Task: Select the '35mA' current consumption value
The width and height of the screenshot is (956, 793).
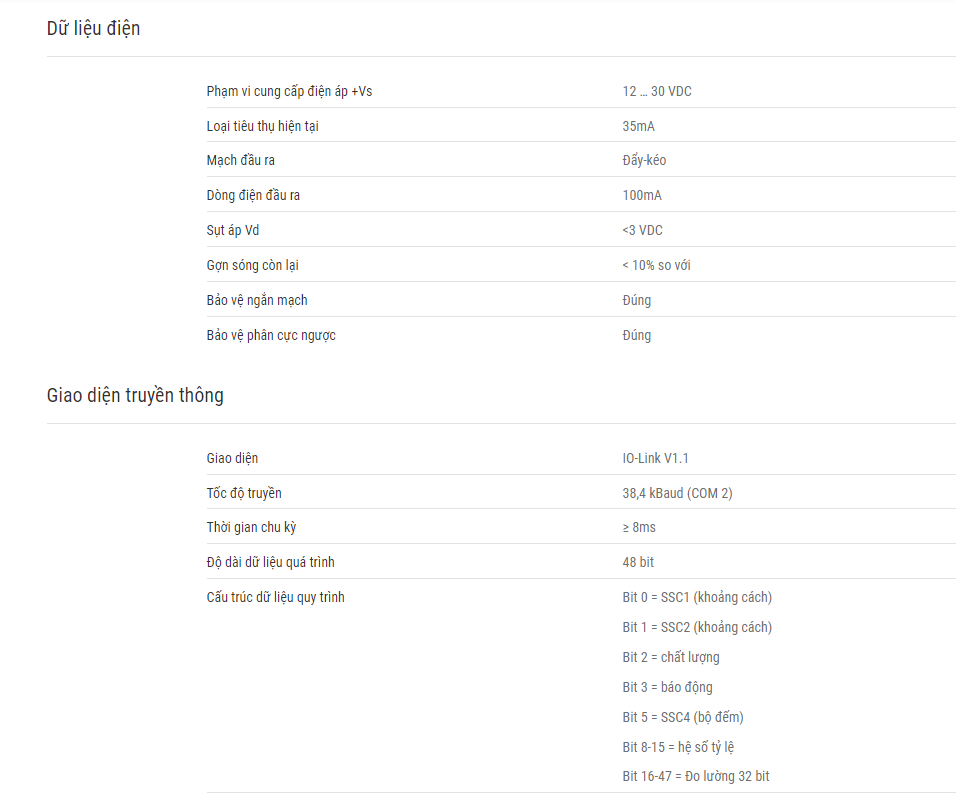Action: (638, 126)
